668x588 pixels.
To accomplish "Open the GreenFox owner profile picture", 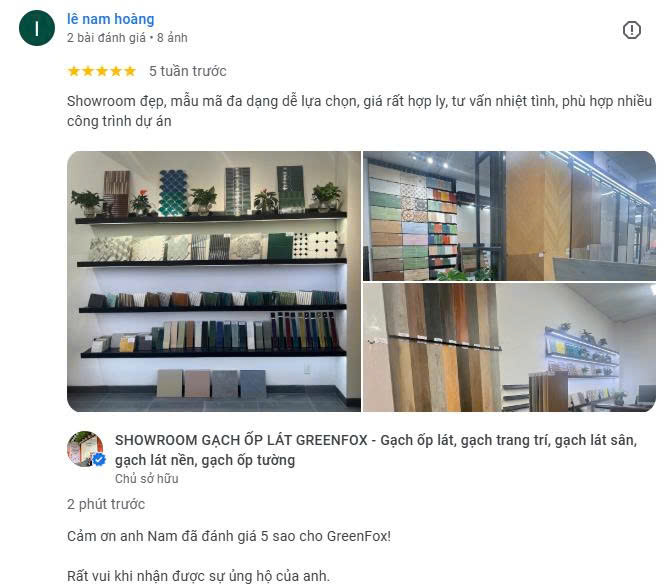I will pyautogui.click(x=85, y=449).
